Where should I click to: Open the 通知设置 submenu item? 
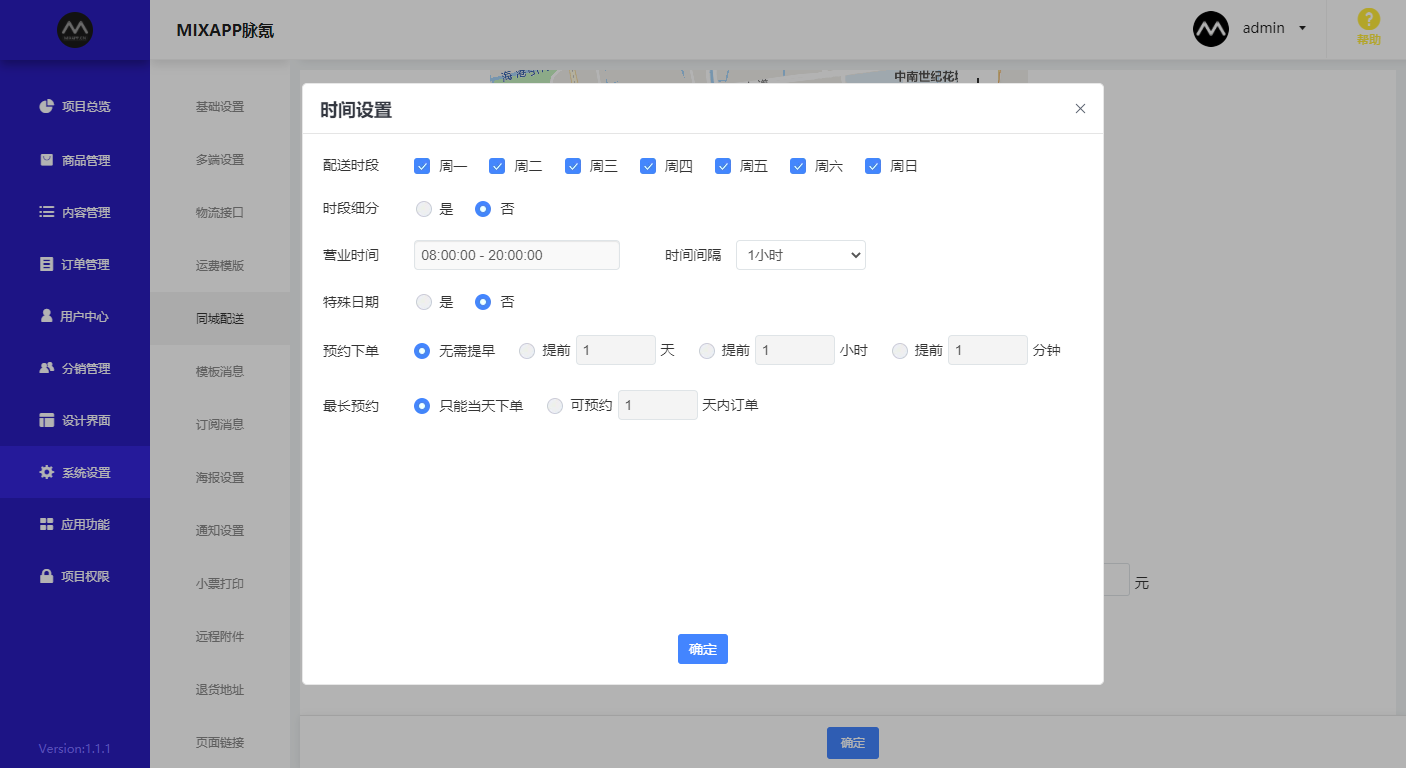point(220,531)
